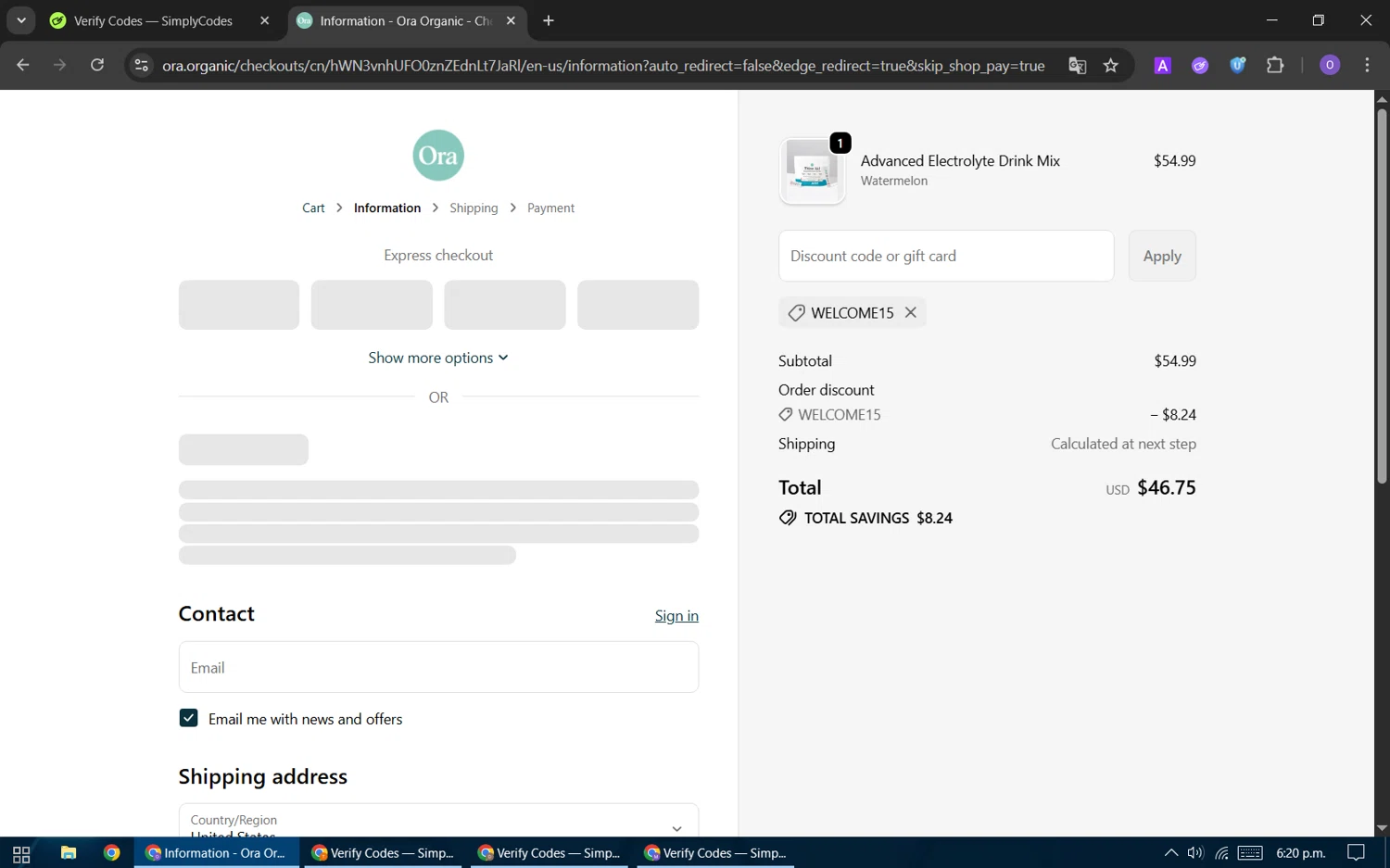Viewport: 1390px width, 868px height.
Task: Click the browser forward arrow
Action: pos(60,65)
